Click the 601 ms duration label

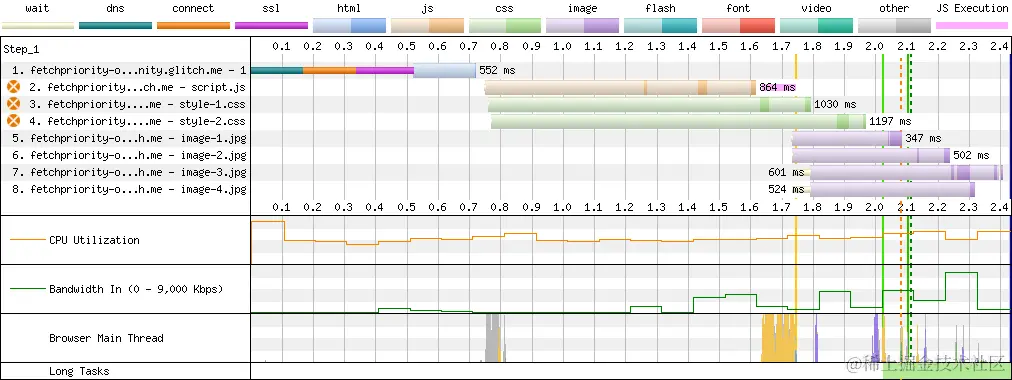pos(786,172)
